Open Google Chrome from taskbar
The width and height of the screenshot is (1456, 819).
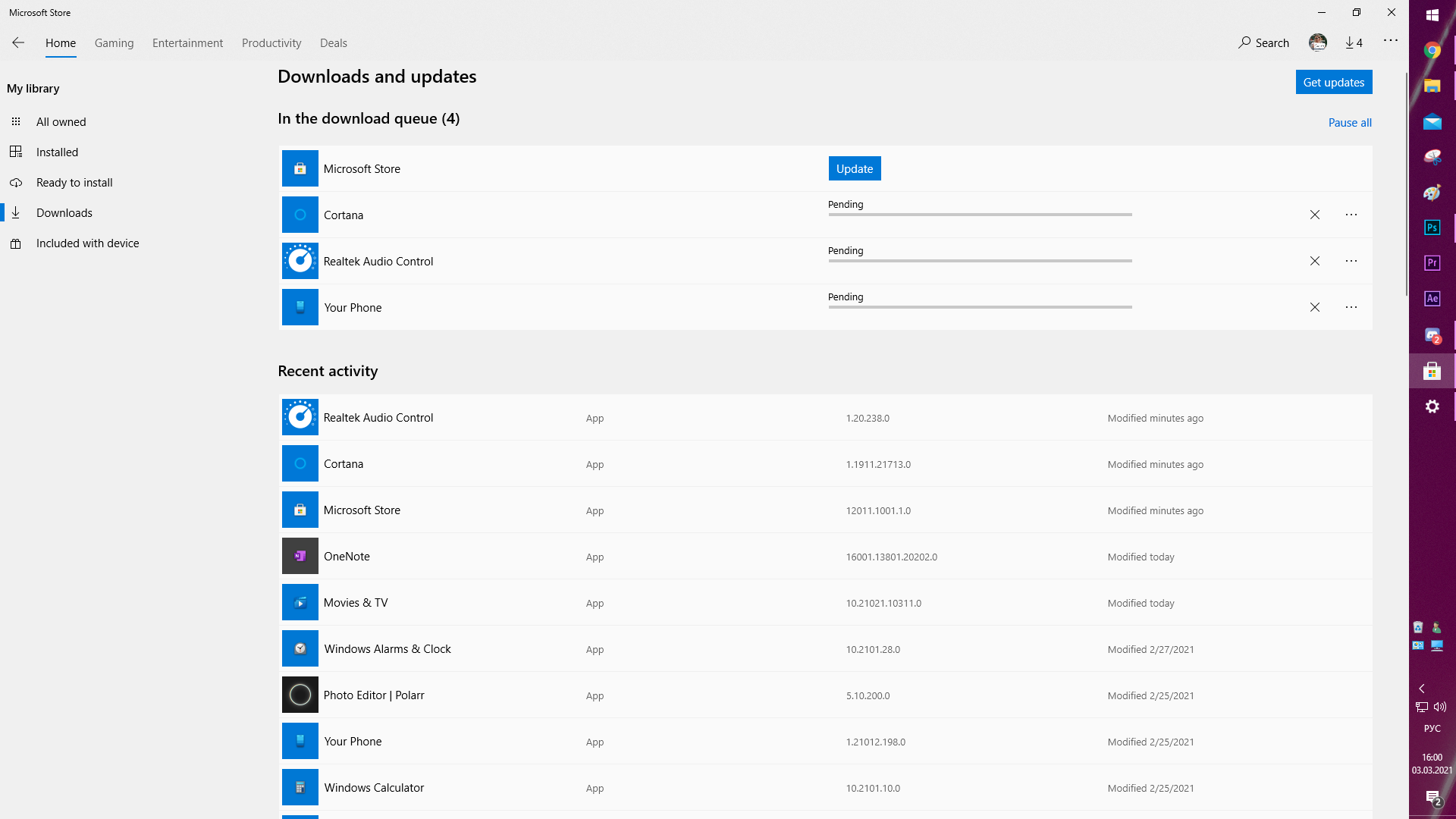pos(1432,50)
